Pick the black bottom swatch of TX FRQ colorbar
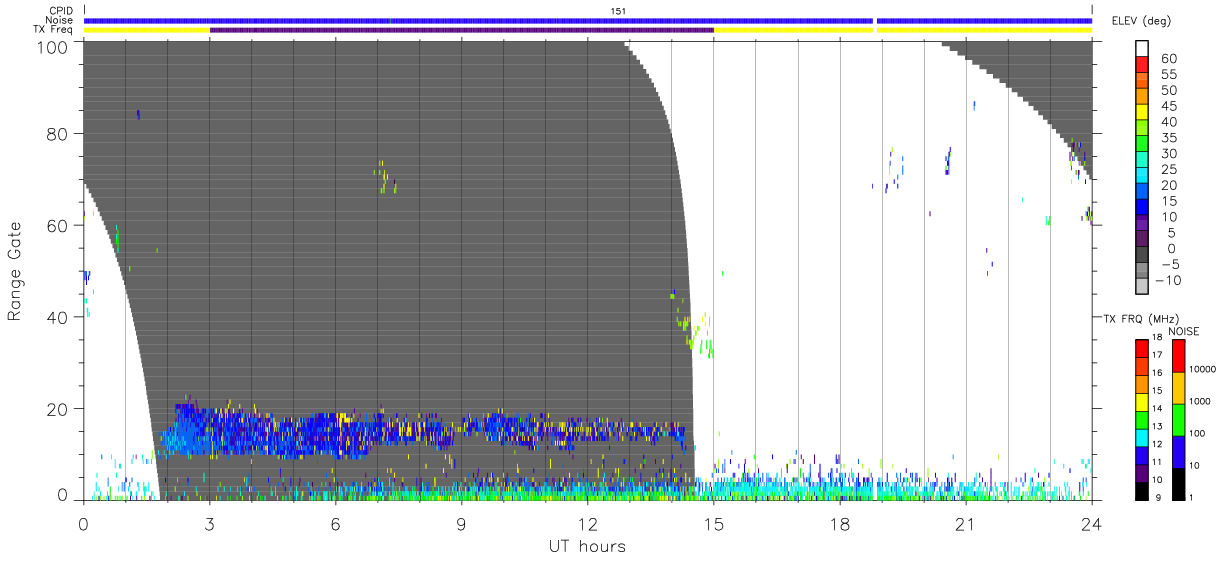Viewport: 1228px width, 567px height. (1142, 491)
